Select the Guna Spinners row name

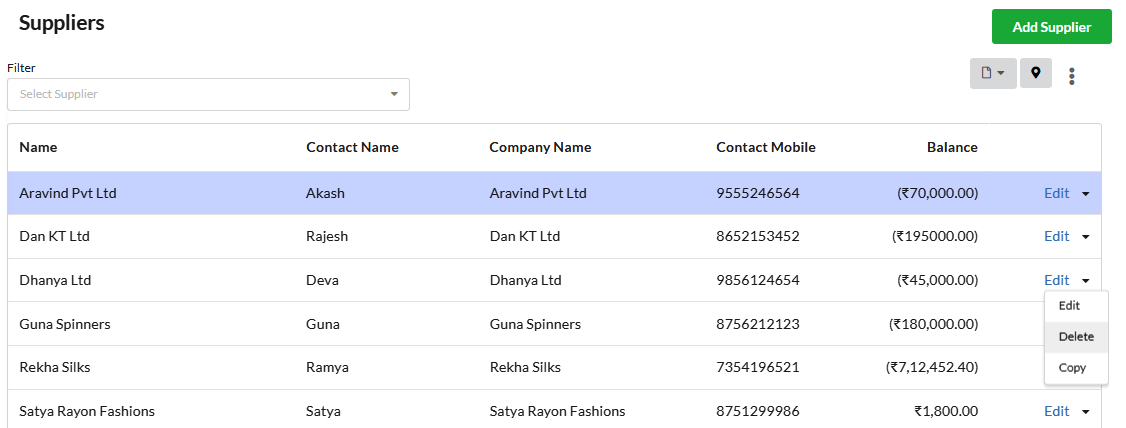65,324
